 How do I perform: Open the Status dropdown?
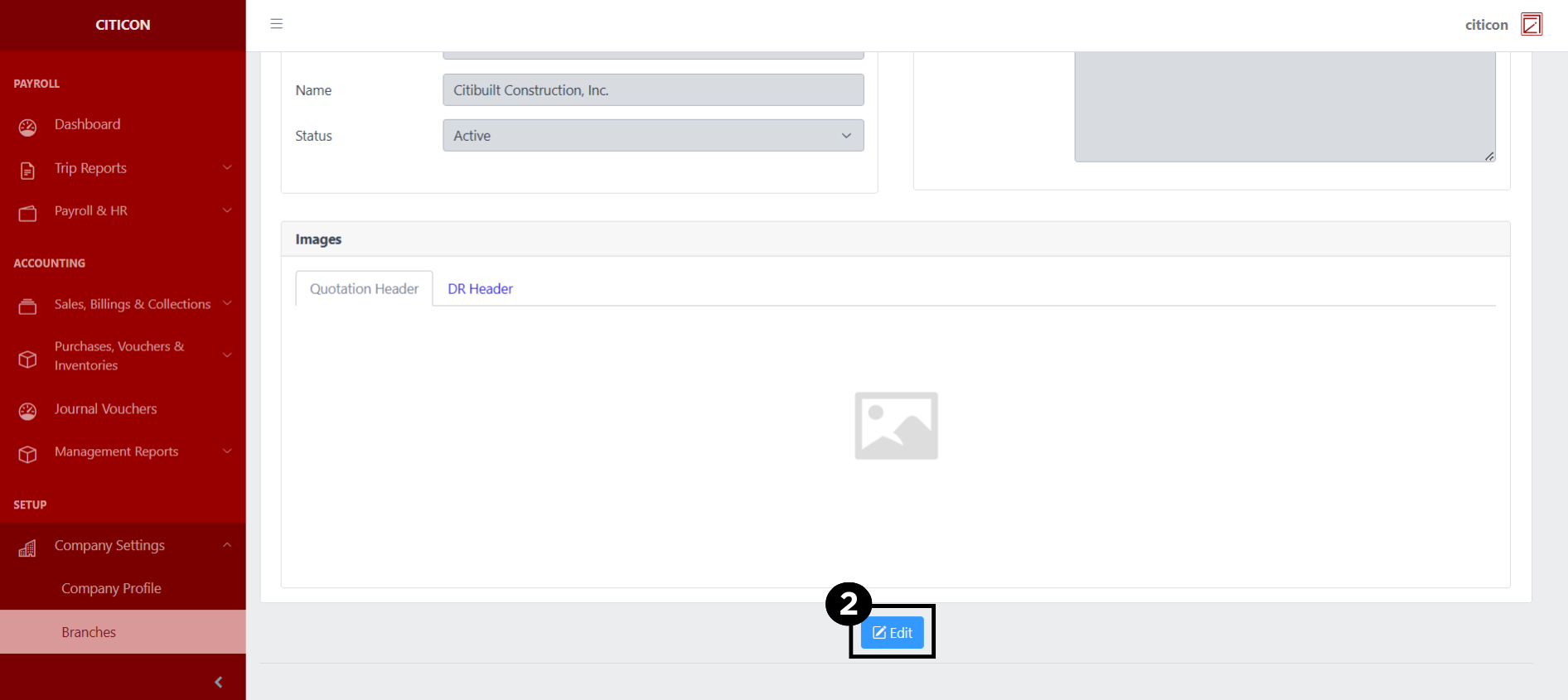(x=653, y=136)
